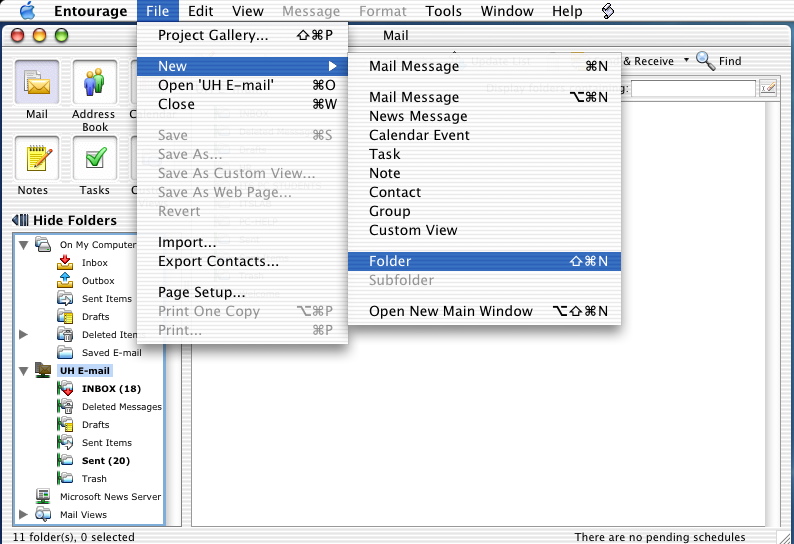Collapse the On My Computer tree
This screenshot has height=544, width=794.
click(x=23, y=245)
